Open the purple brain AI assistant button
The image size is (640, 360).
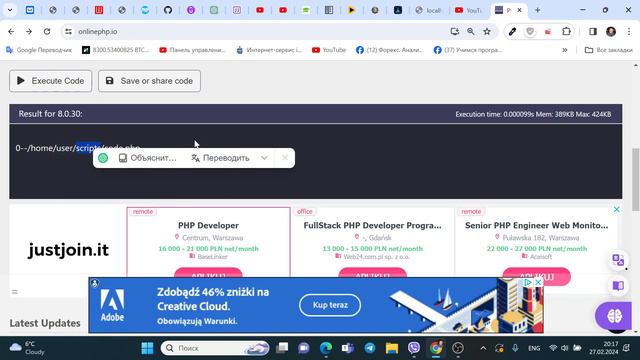(614, 316)
